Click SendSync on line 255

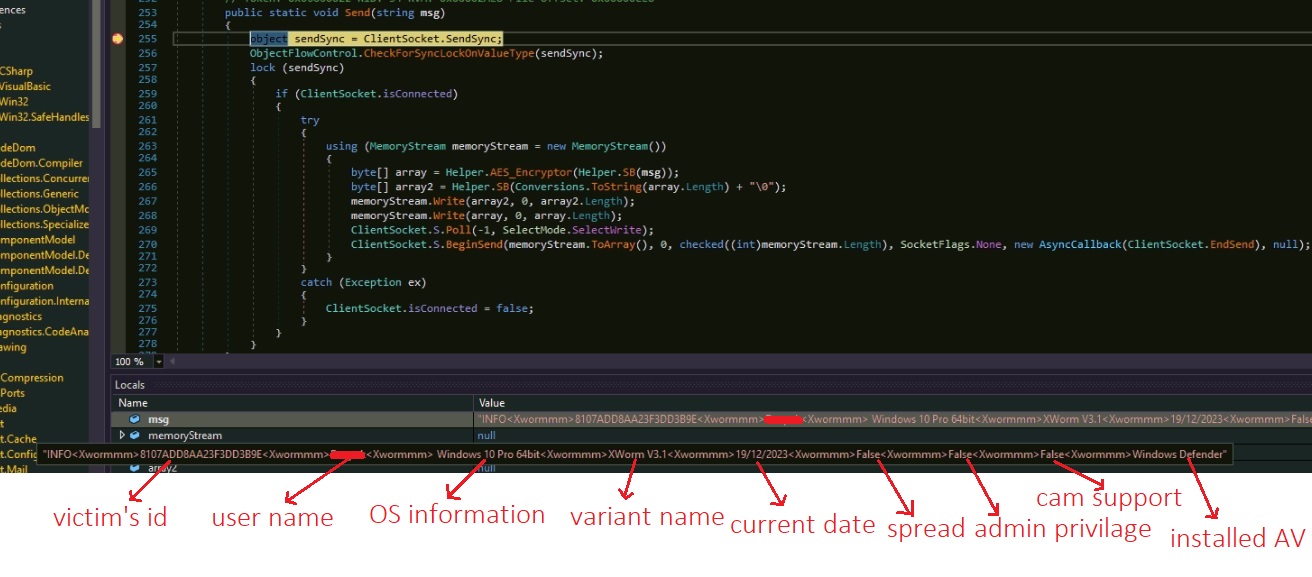coord(471,38)
